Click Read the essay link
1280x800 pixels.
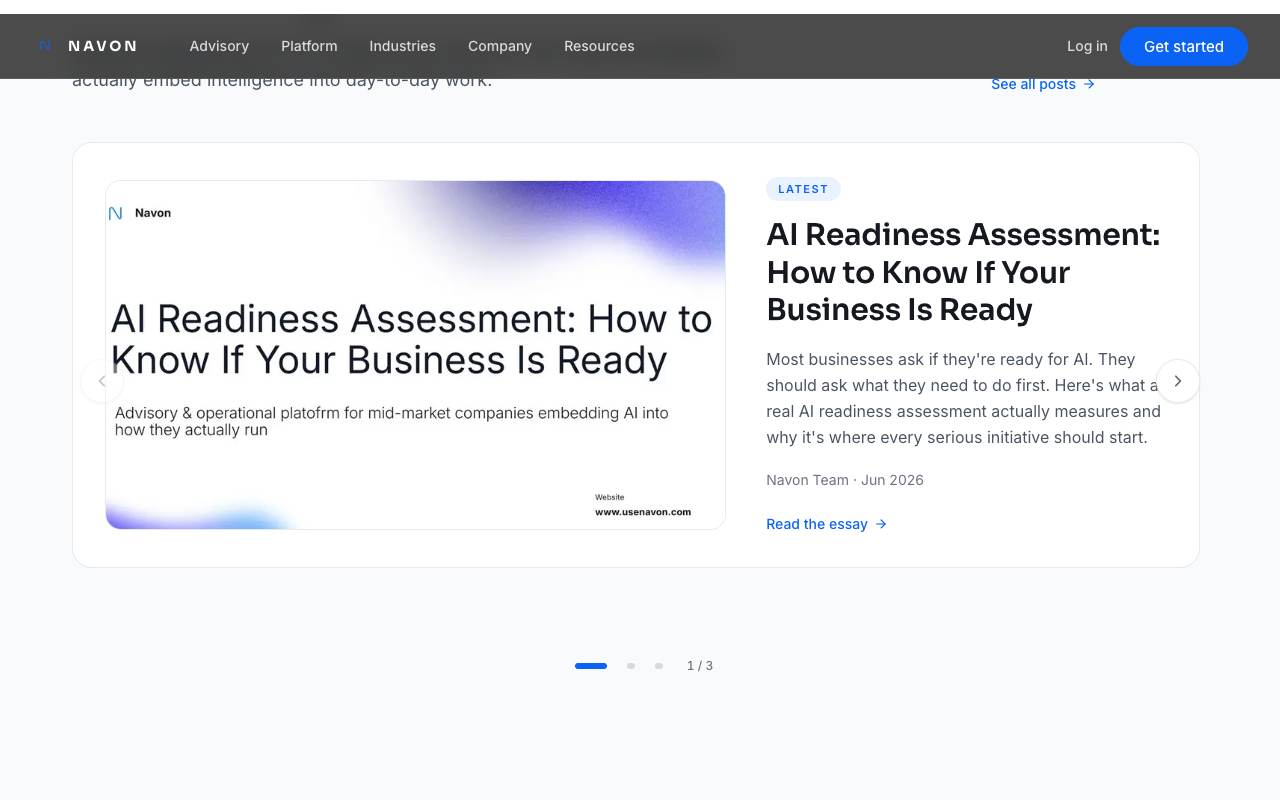click(826, 524)
